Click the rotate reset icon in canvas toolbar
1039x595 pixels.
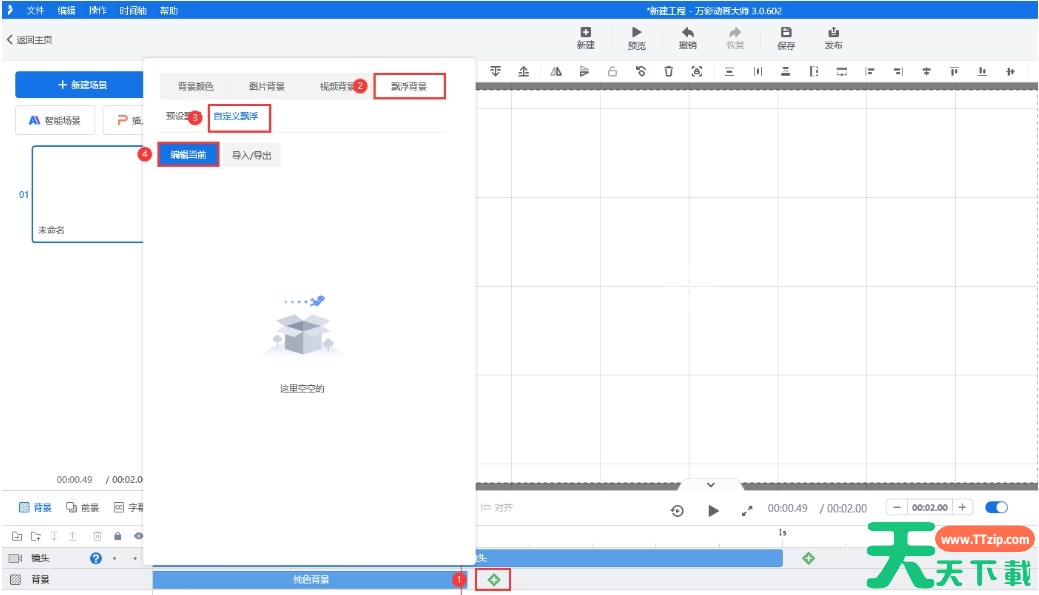click(x=641, y=71)
